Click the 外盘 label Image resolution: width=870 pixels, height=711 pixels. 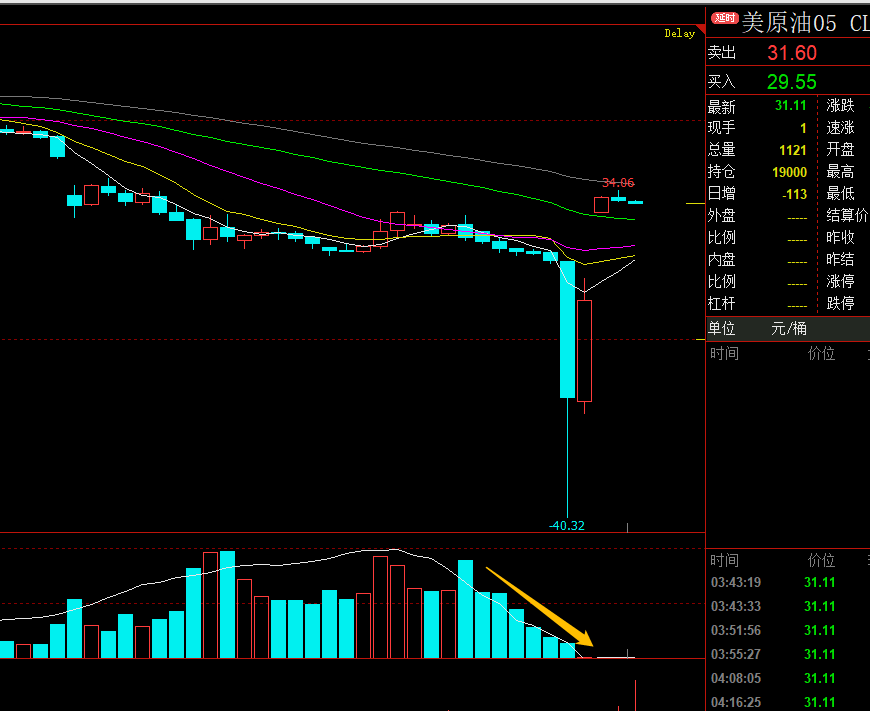pos(721,215)
